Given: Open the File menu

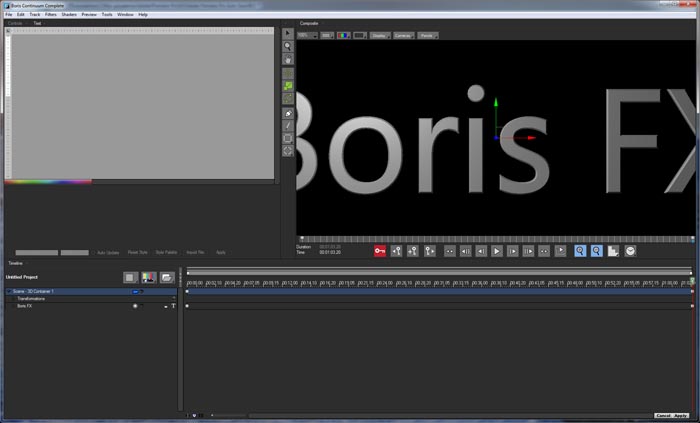Looking at the screenshot, I should point(8,15).
